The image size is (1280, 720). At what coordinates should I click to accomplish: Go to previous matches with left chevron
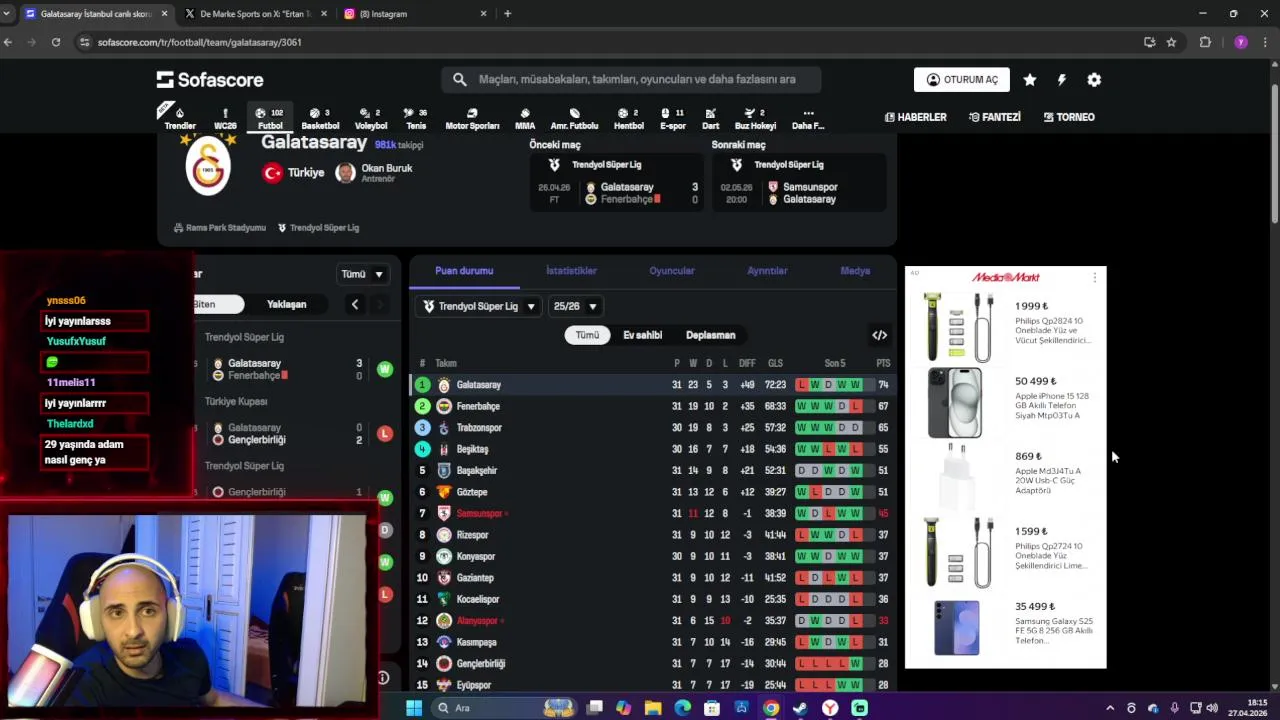click(x=354, y=304)
